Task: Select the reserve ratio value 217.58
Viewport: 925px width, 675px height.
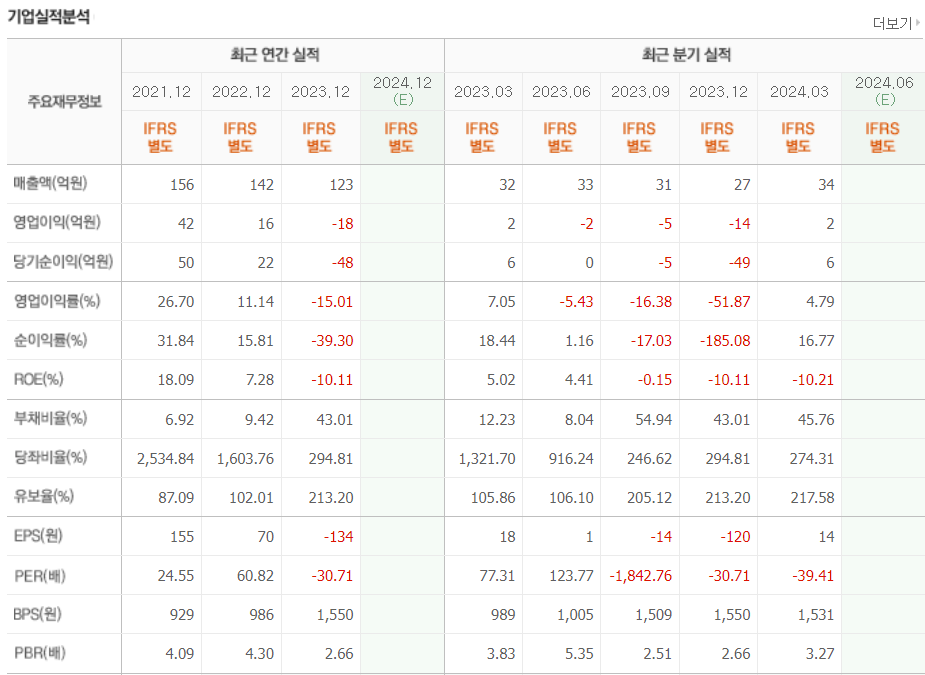Action: (x=812, y=497)
